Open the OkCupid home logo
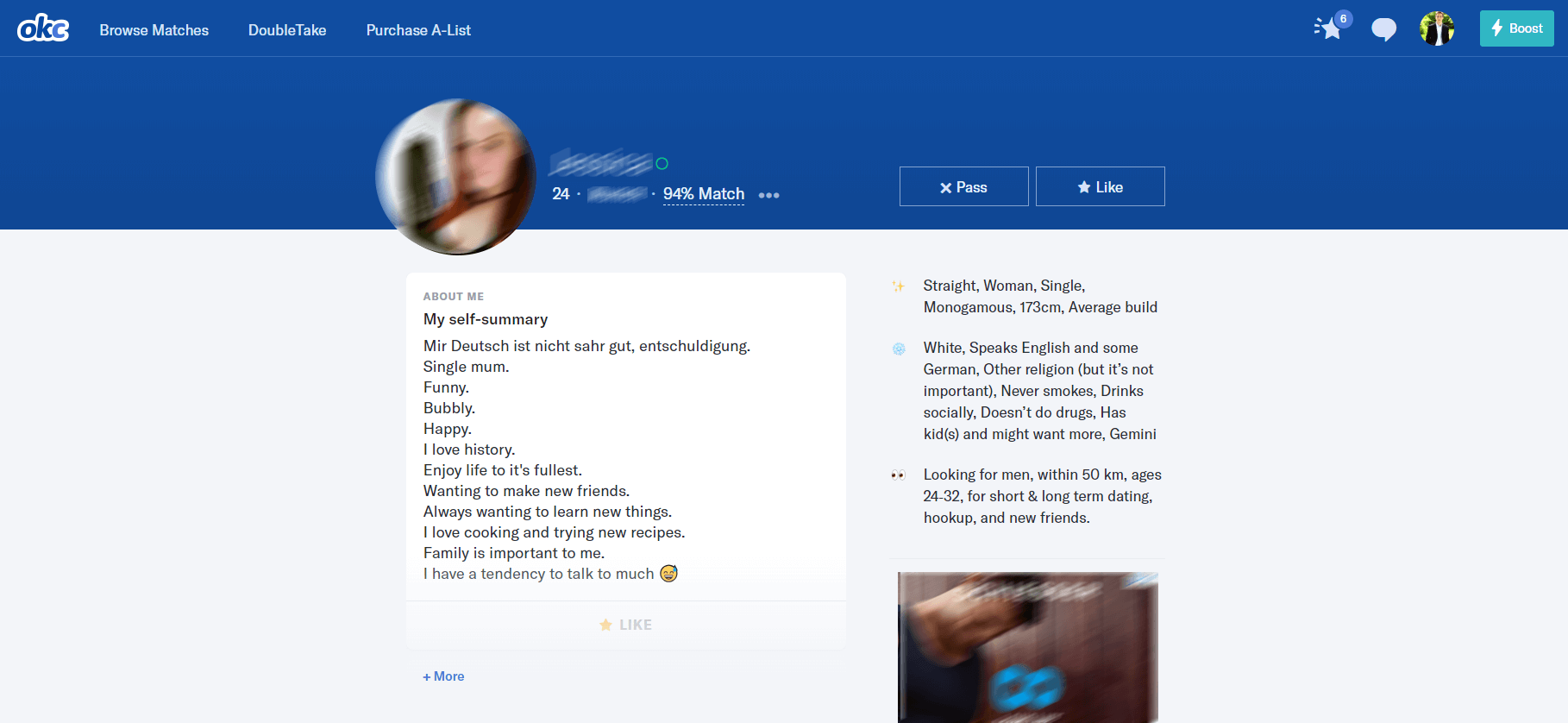 click(43, 28)
